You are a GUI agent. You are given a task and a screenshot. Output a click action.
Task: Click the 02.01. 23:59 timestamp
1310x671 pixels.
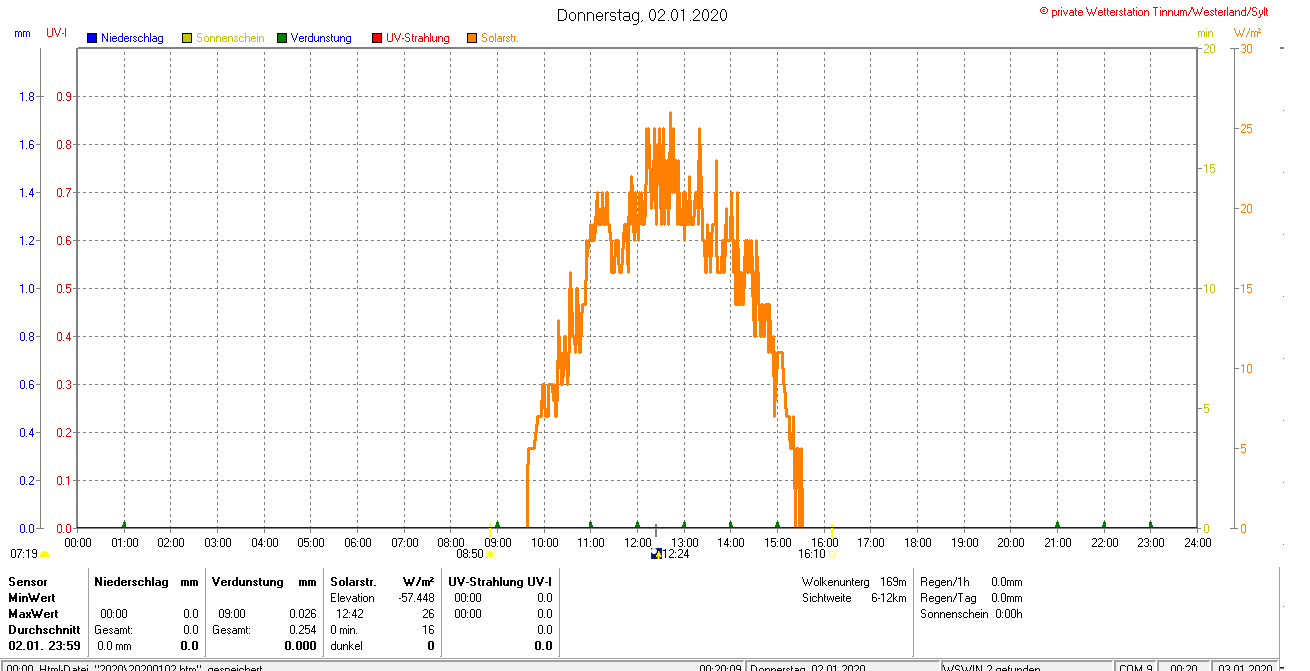[45, 646]
